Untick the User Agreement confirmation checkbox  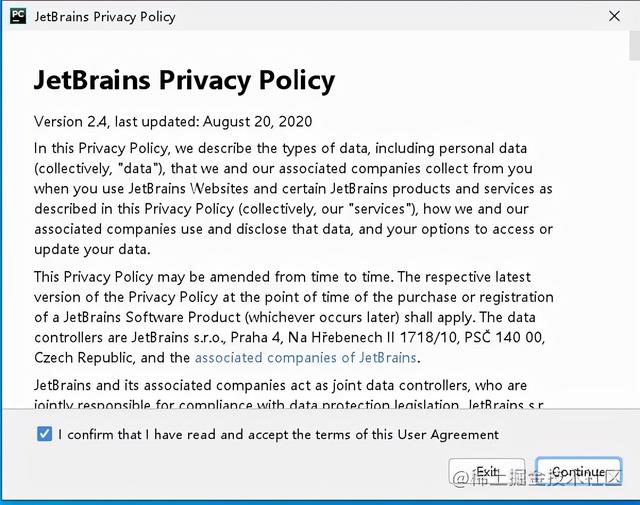pyautogui.click(x=44, y=434)
